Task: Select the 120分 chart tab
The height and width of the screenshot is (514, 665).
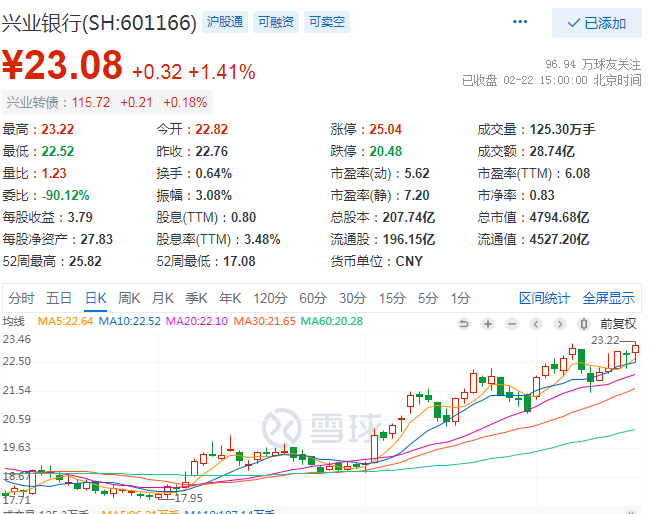Action: pyautogui.click(x=270, y=298)
